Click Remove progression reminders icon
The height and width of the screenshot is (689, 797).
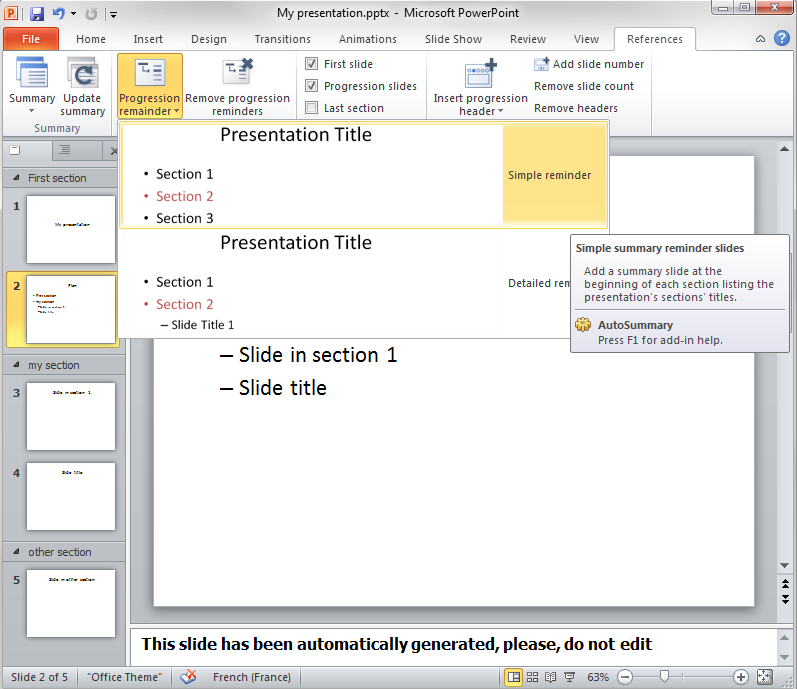238,71
